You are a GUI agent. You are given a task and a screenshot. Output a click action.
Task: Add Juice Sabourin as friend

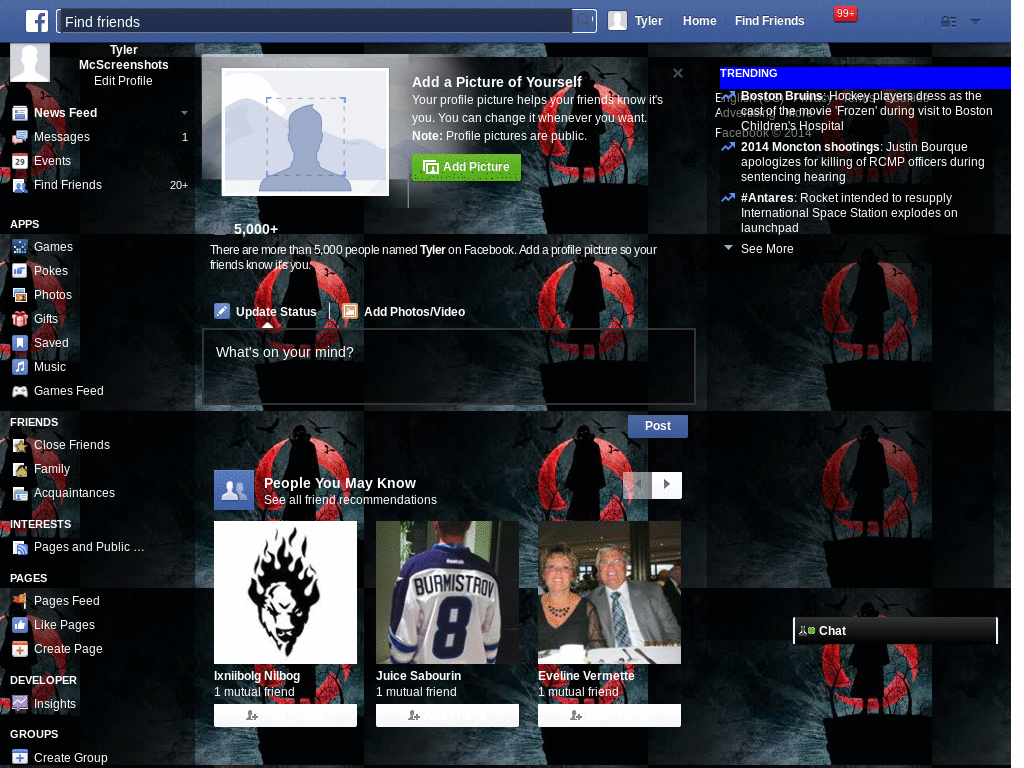point(447,715)
